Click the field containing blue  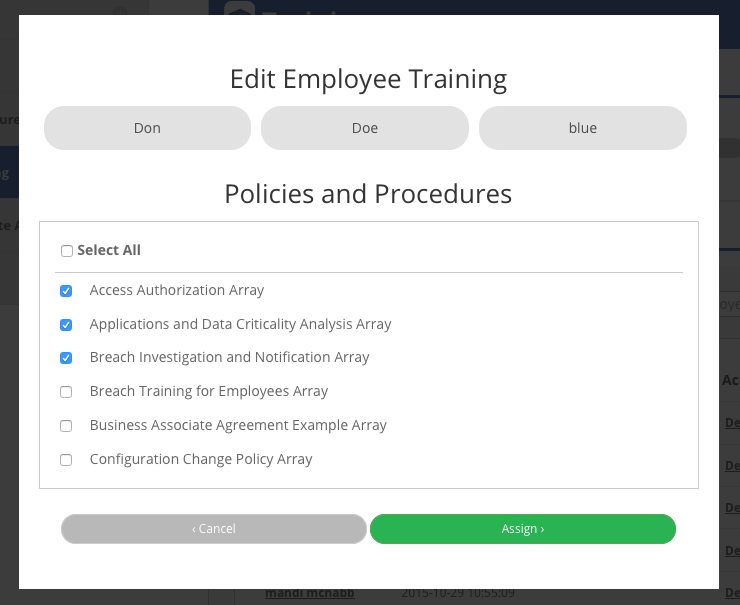(582, 128)
